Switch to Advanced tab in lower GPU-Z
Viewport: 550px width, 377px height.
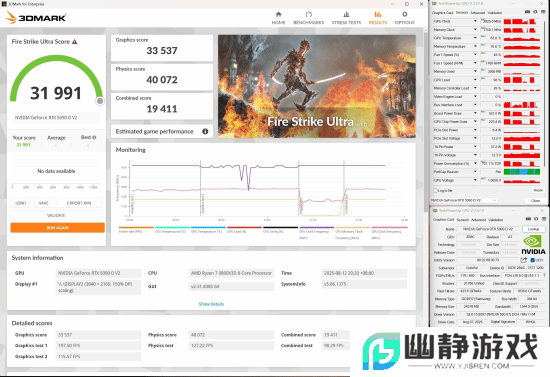478,220
